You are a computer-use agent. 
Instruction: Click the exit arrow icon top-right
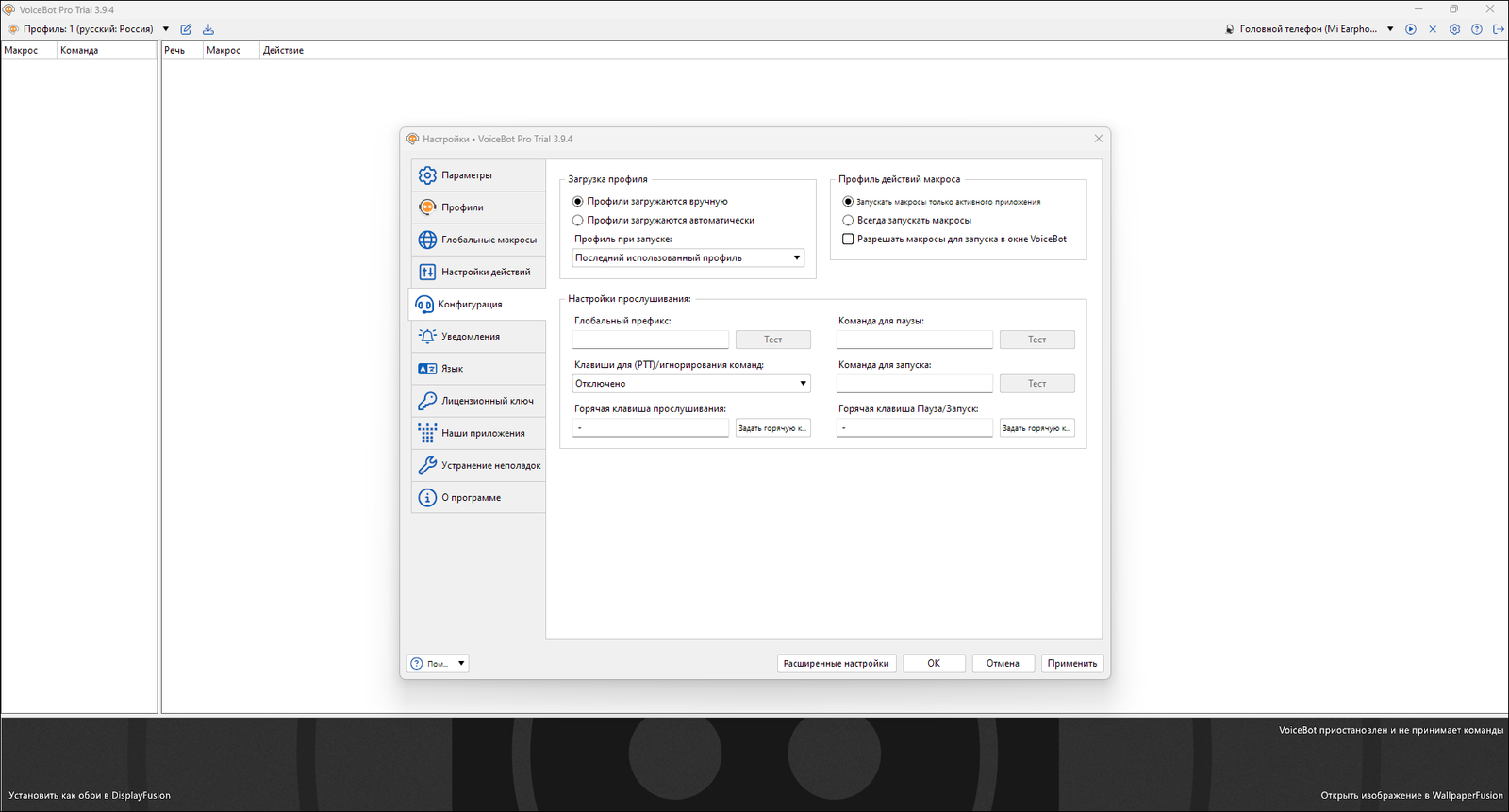pos(1499,29)
